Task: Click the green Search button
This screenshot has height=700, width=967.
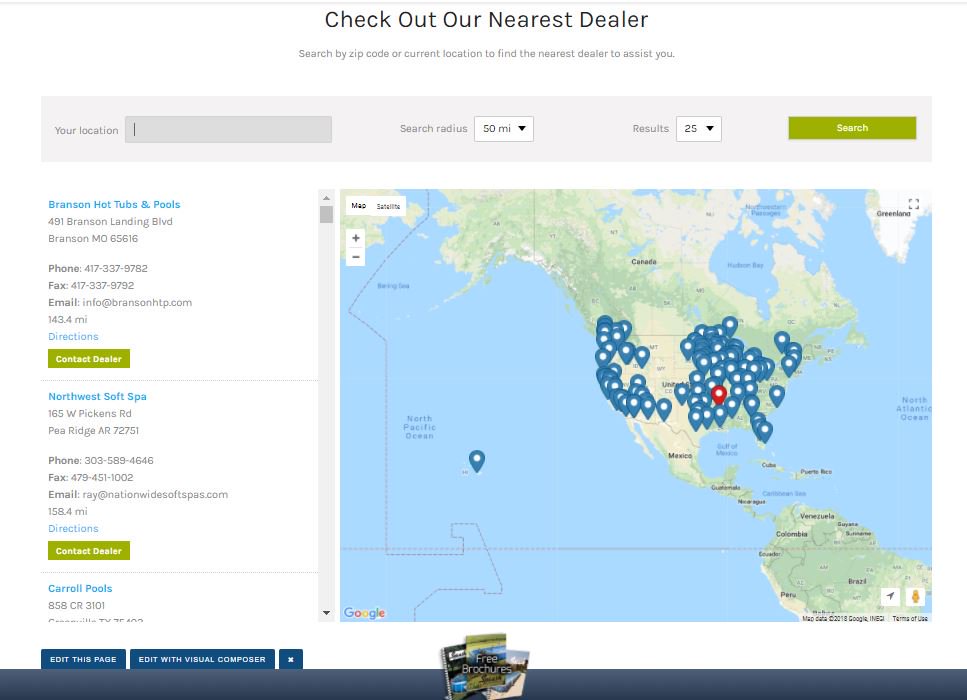Action: [852, 128]
